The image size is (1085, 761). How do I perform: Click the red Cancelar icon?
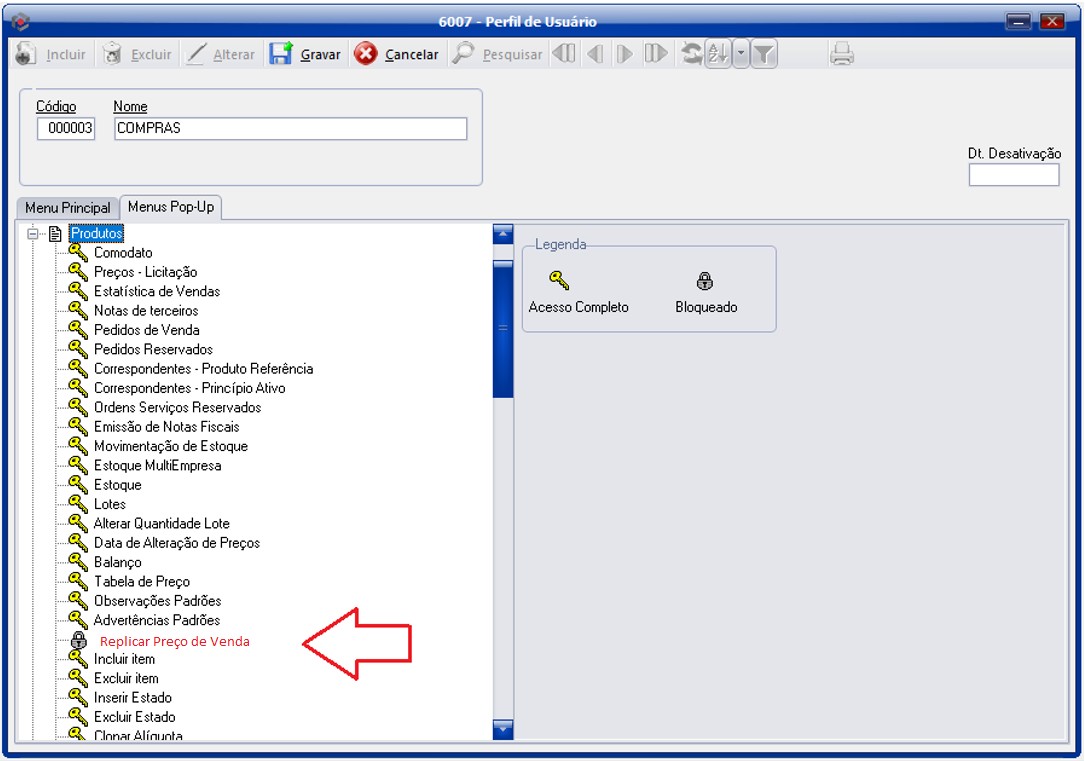click(x=366, y=54)
